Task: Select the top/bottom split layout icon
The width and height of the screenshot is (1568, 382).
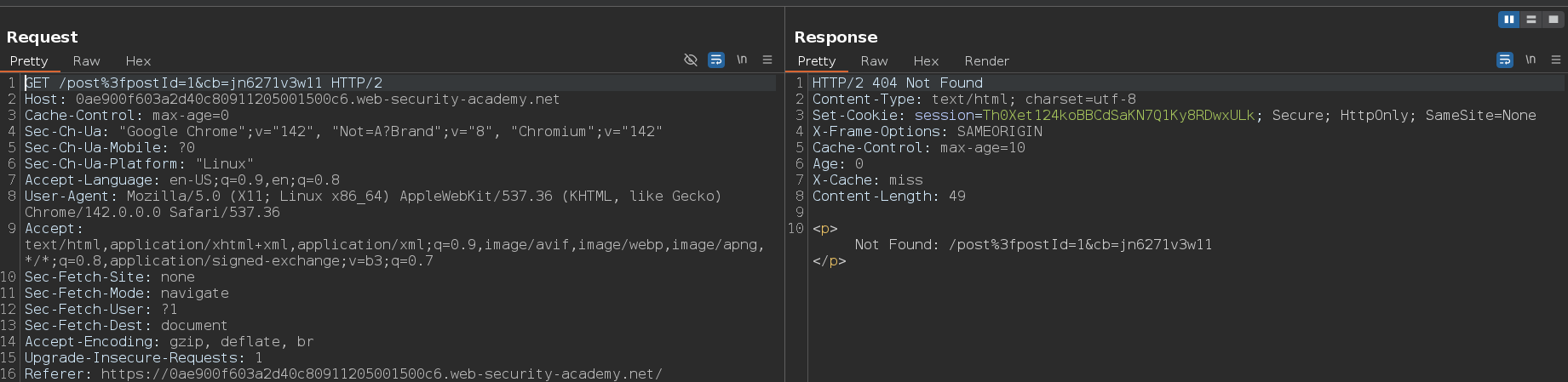Action: click(1531, 20)
